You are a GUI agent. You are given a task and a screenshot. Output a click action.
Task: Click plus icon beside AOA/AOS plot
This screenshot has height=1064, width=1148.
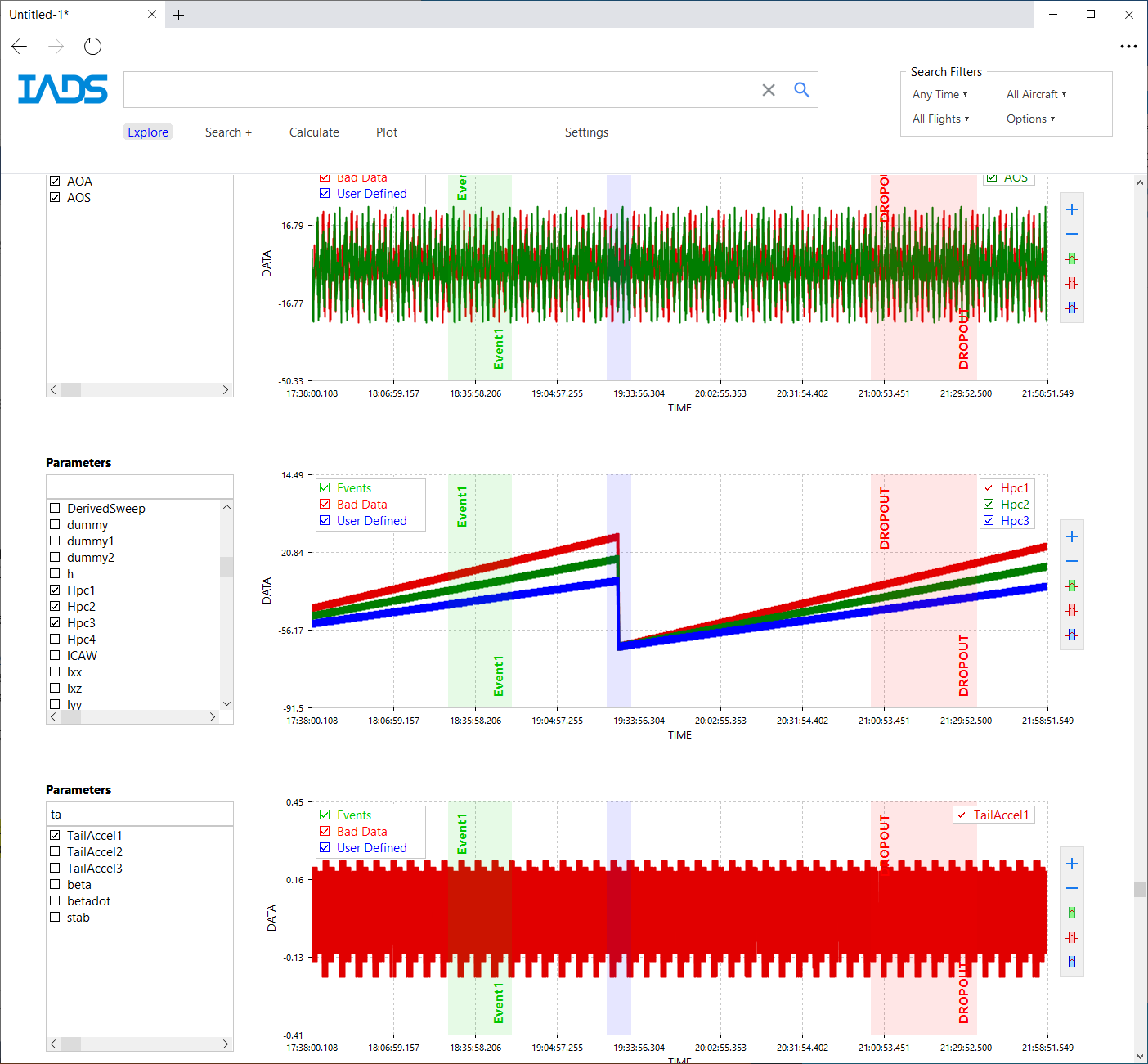(1072, 209)
